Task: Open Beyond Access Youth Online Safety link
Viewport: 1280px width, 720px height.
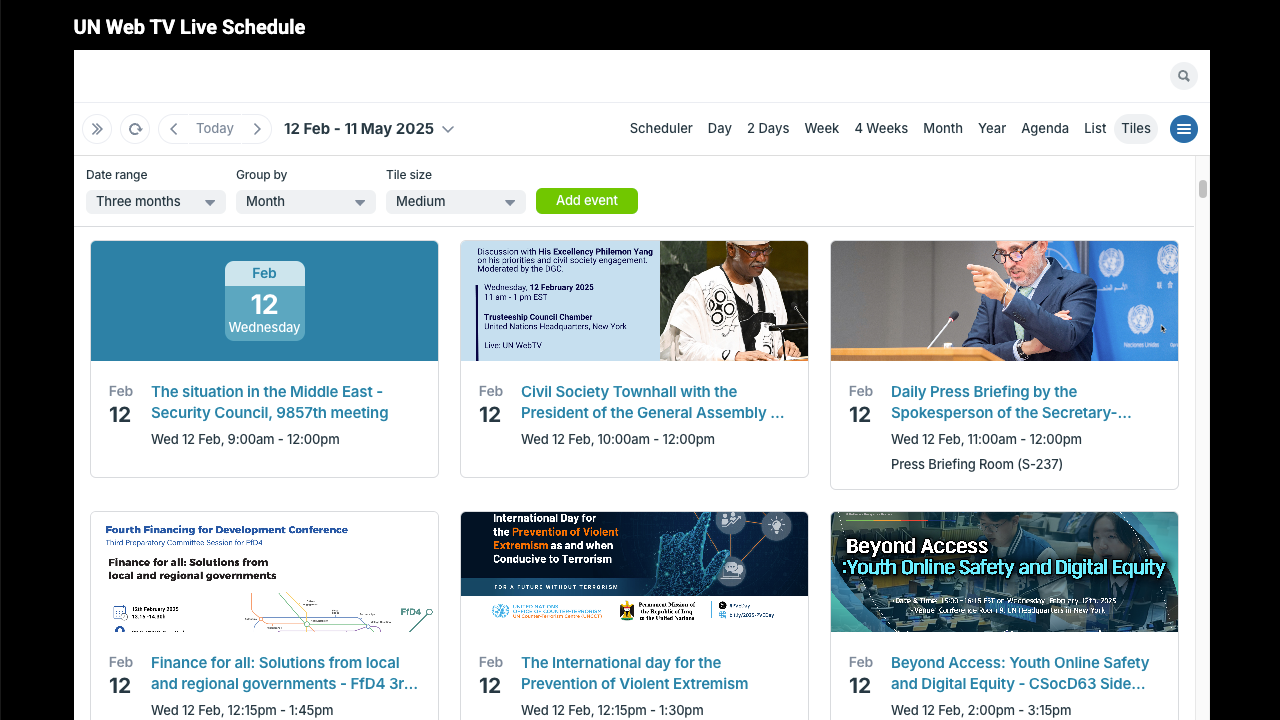Action: pyautogui.click(x=1020, y=673)
